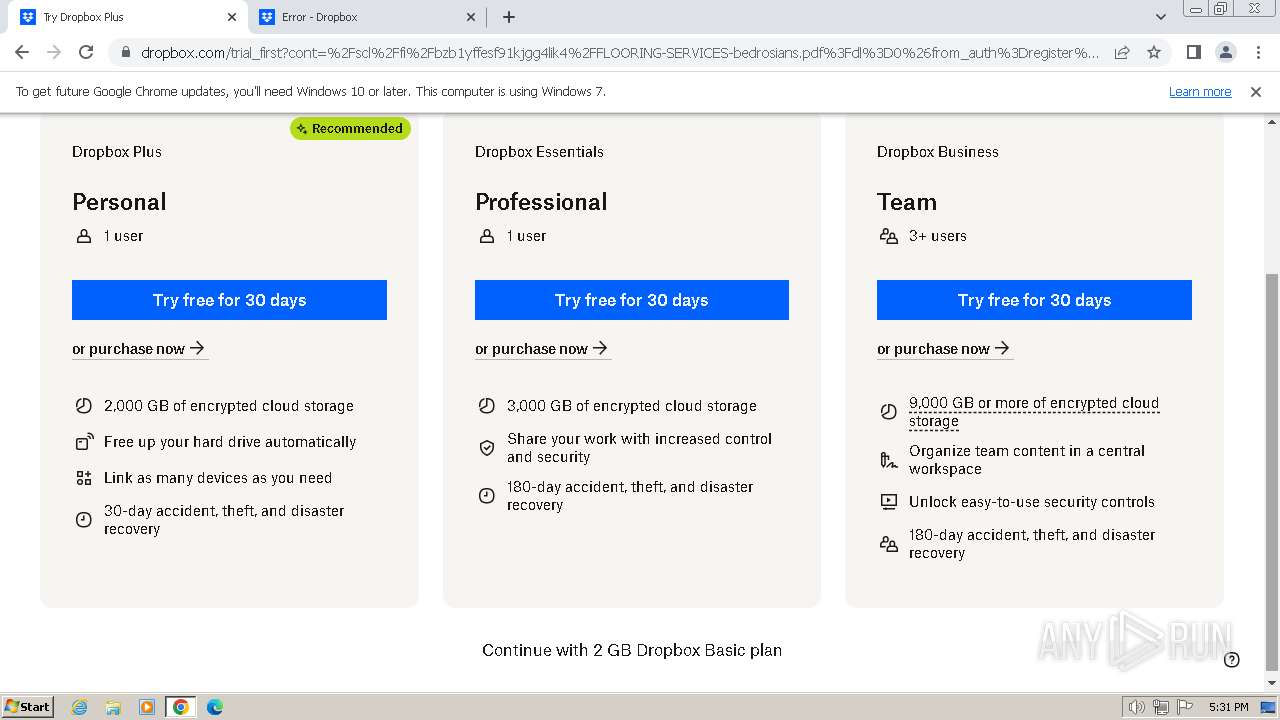The width and height of the screenshot is (1280, 720).
Task: Click the icon beside Team 180-day recovery
Action: [x=888, y=544]
